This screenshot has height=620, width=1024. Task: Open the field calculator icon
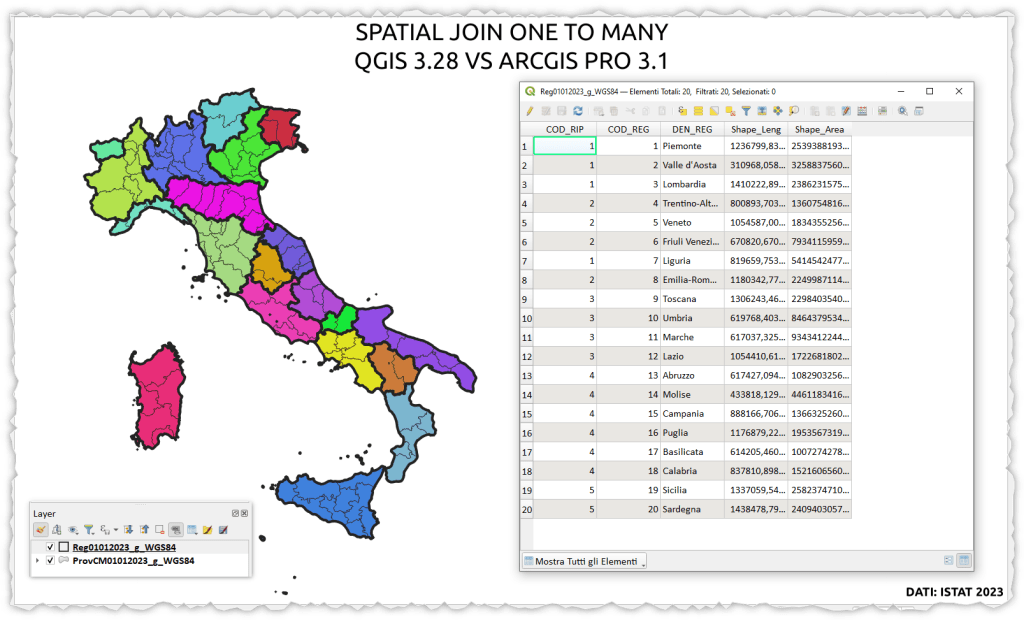coord(861,111)
